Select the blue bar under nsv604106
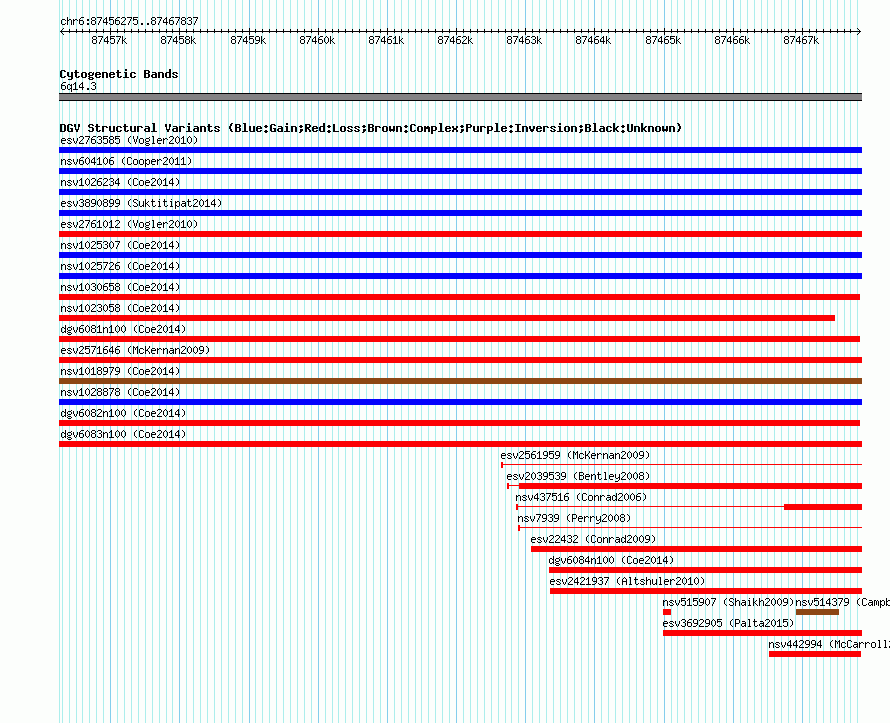 460,171
